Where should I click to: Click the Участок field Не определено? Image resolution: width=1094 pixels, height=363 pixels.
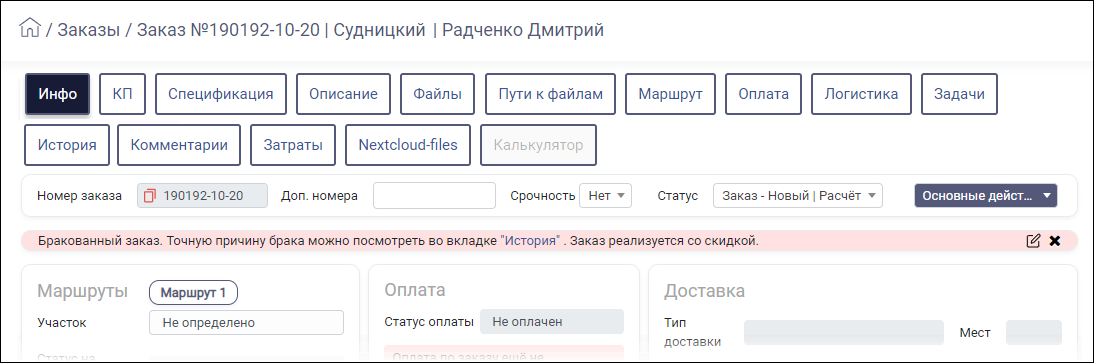[246, 323]
